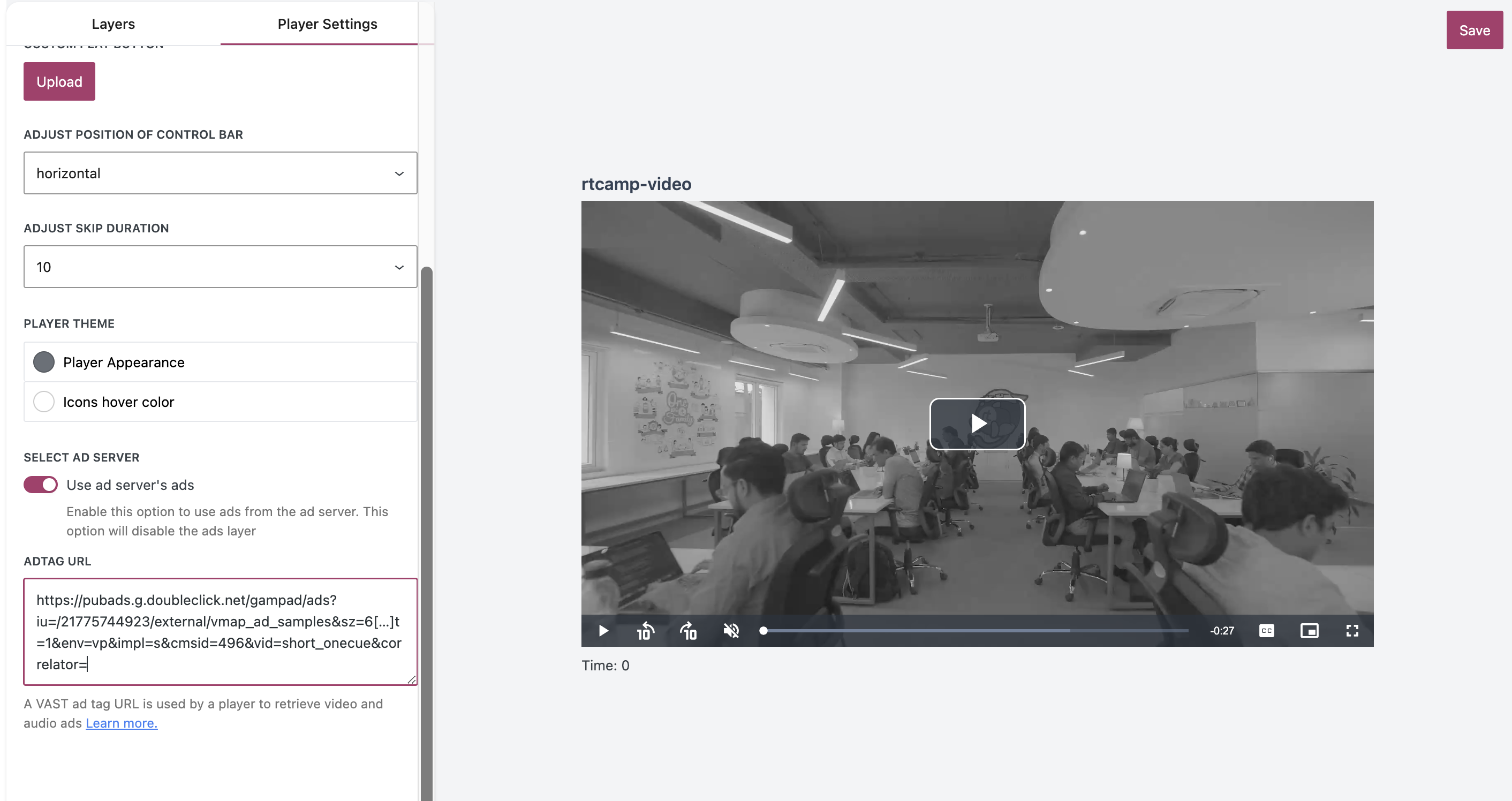Image resolution: width=1512 pixels, height=801 pixels.
Task: Activate picture-in-picture mode
Action: click(1310, 630)
